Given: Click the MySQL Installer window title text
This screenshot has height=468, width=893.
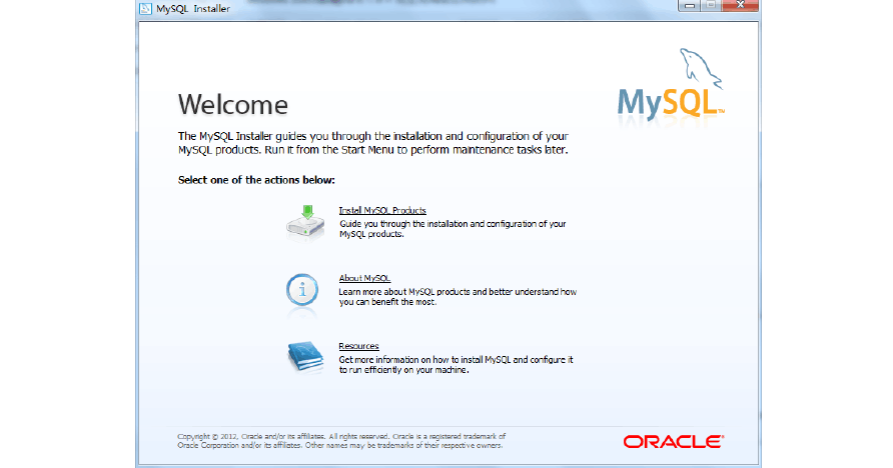Looking at the screenshot, I should click(x=193, y=9).
